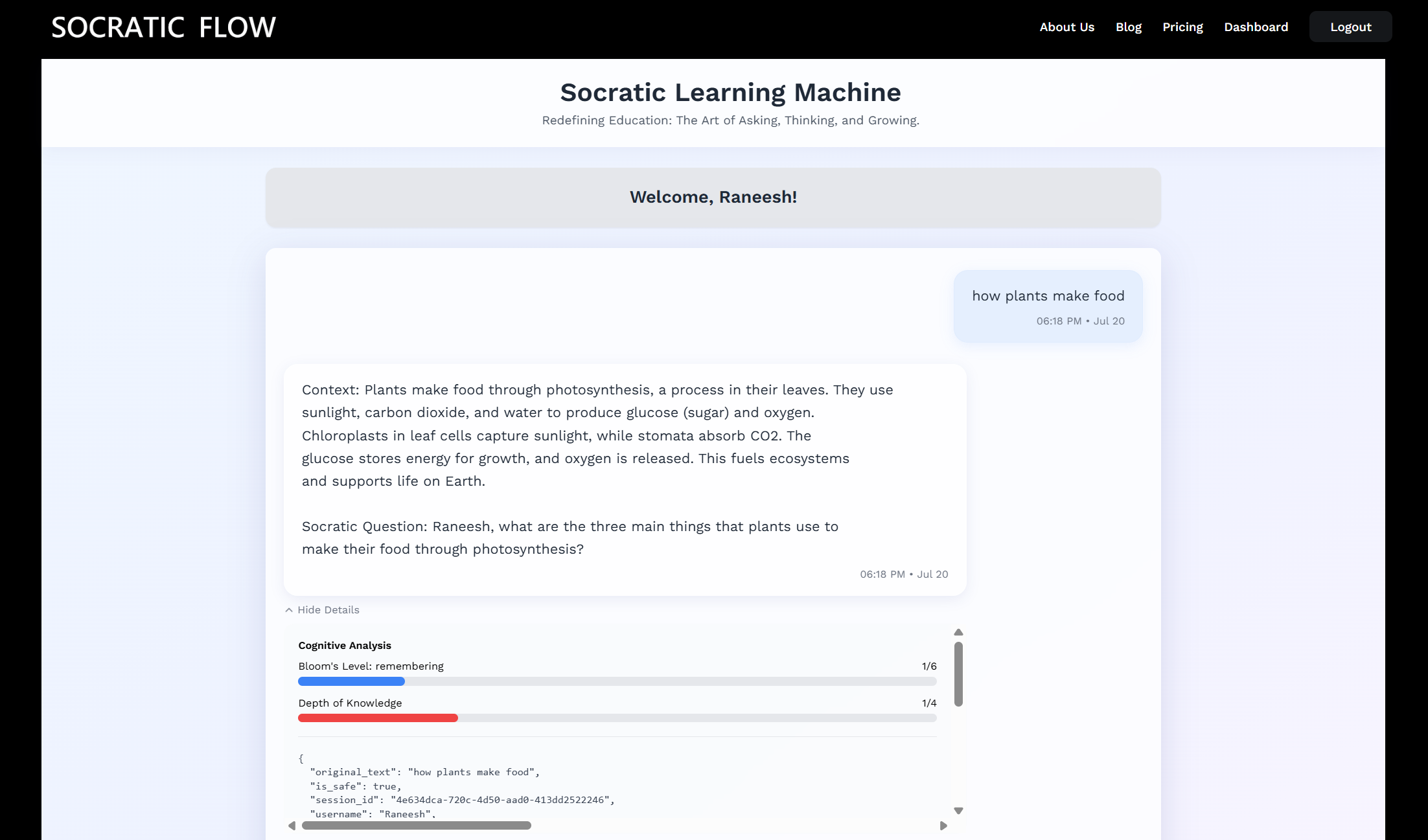This screenshot has width=1428, height=840.
Task: Click the Logout button
Action: (1350, 27)
